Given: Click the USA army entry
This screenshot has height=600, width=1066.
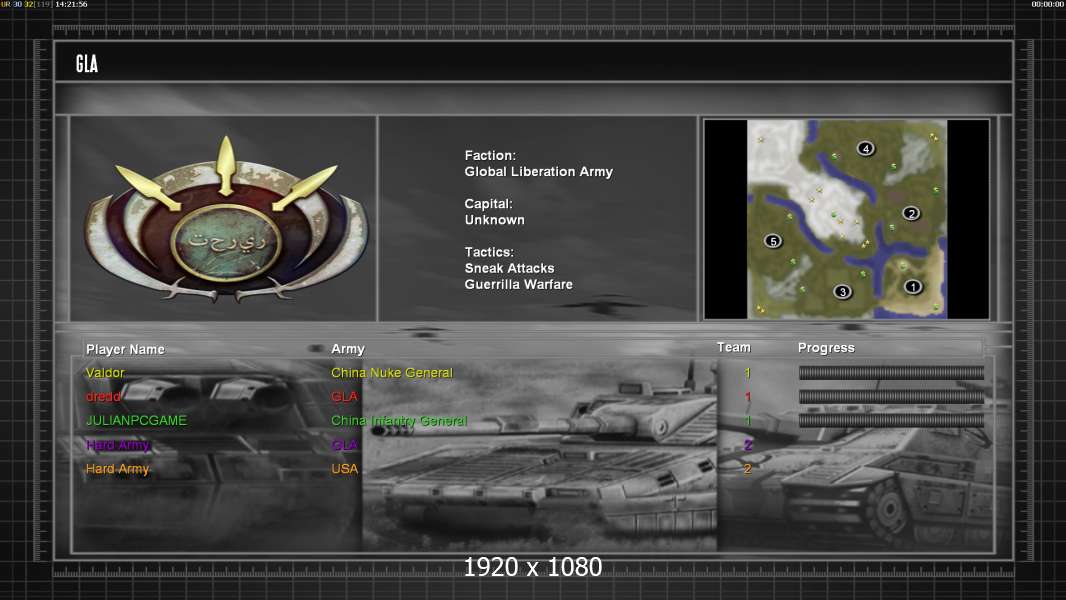Looking at the screenshot, I should coord(344,469).
